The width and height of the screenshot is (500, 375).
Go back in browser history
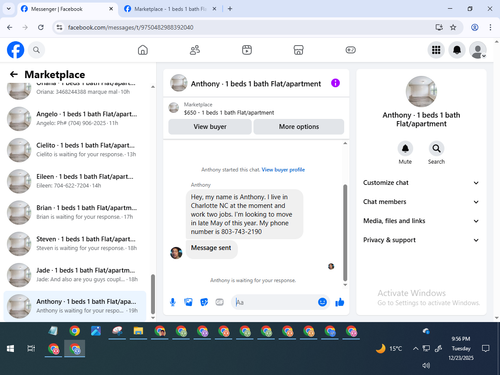coord(10,27)
